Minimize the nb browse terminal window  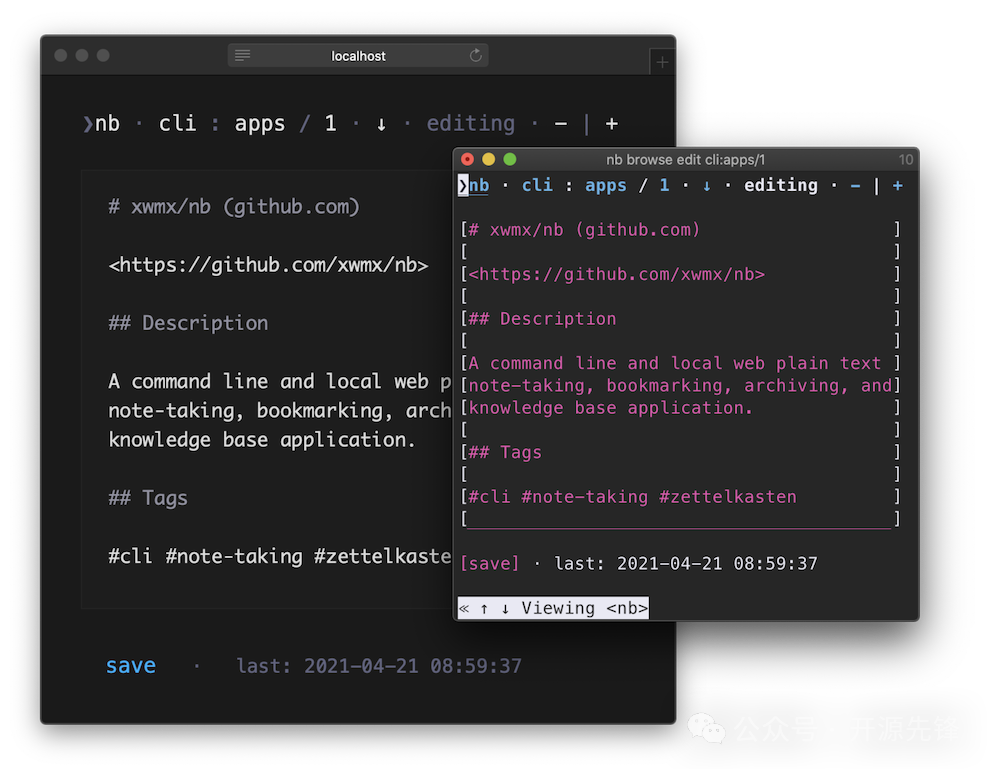489,159
